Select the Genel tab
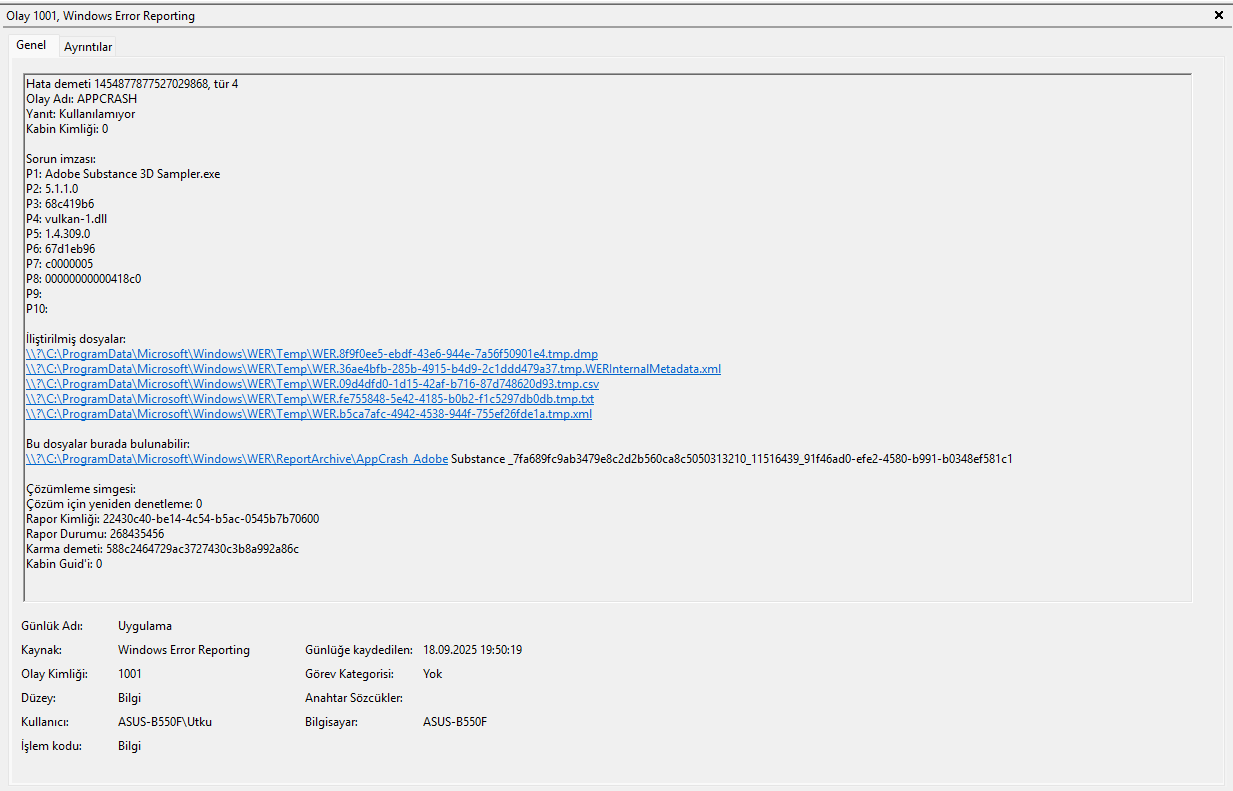Viewport: 1233px width, 791px height. pyautogui.click(x=31, y=46)
